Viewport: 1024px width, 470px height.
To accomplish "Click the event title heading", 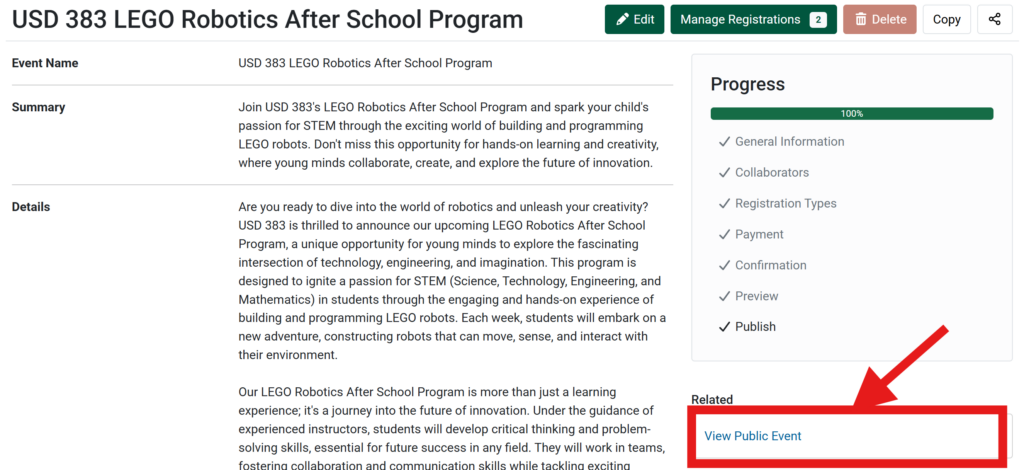I will pos(267,19).
